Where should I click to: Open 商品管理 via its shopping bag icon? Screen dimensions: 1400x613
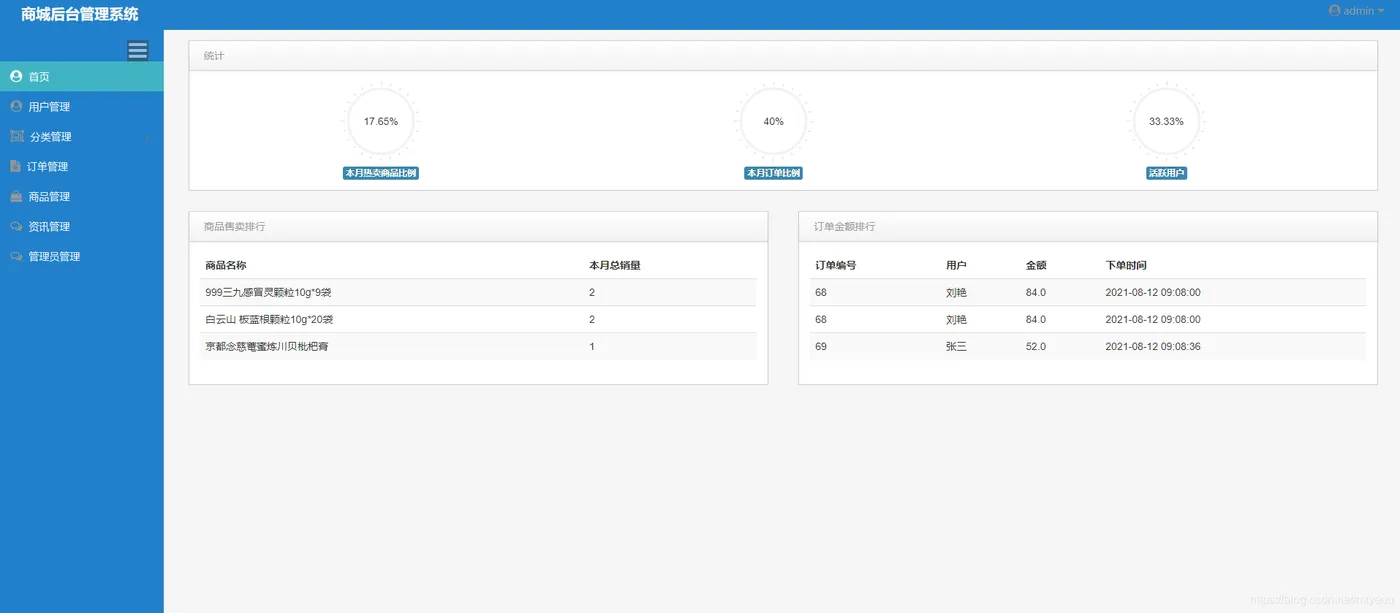[16, 196]
